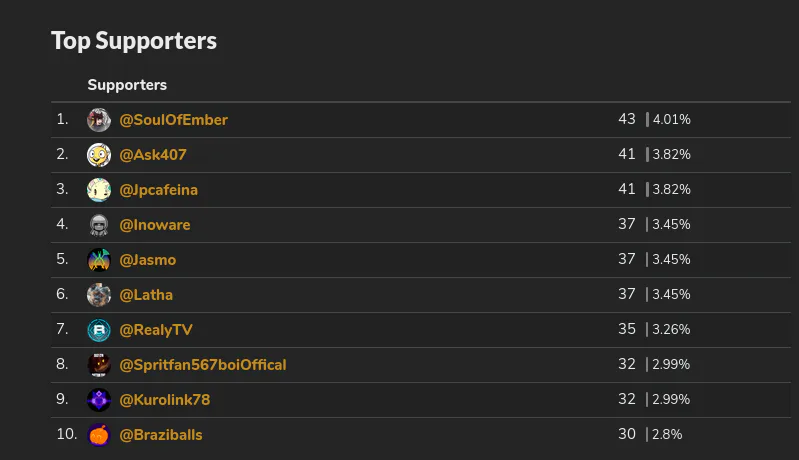Go to the @Inoware profile
Viewport: 799px width, 460px height.
[155, 225]
